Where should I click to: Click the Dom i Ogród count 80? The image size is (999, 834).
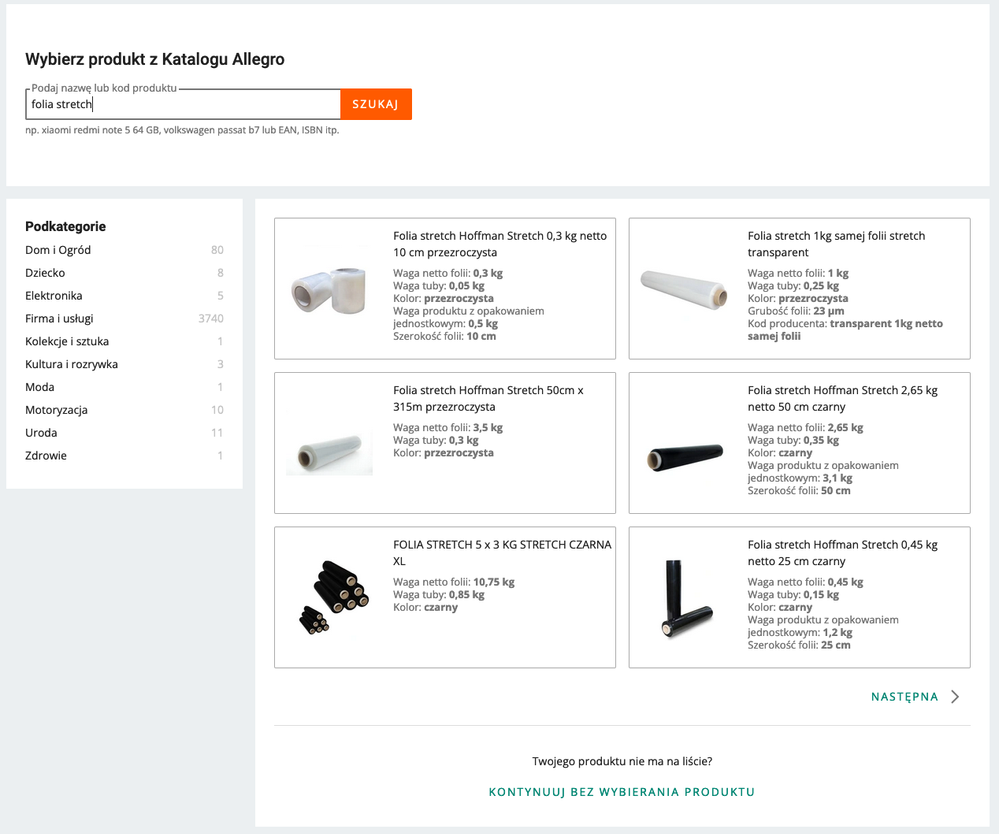pos(217,250)
